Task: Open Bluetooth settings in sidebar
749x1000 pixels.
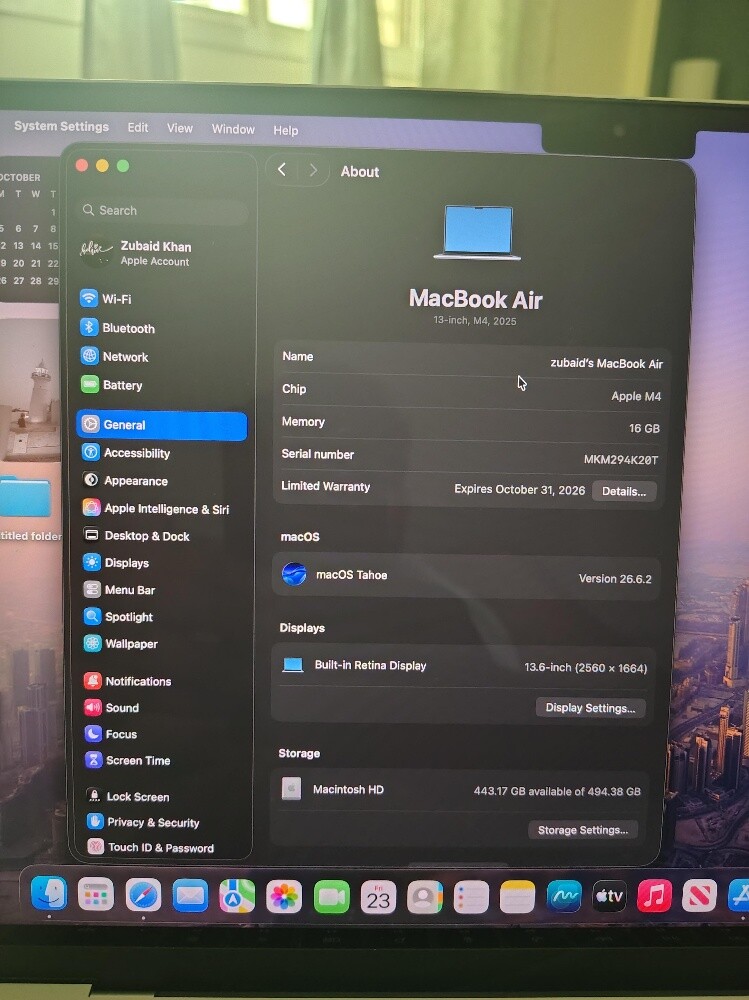Action: click(x=117, y=328)
